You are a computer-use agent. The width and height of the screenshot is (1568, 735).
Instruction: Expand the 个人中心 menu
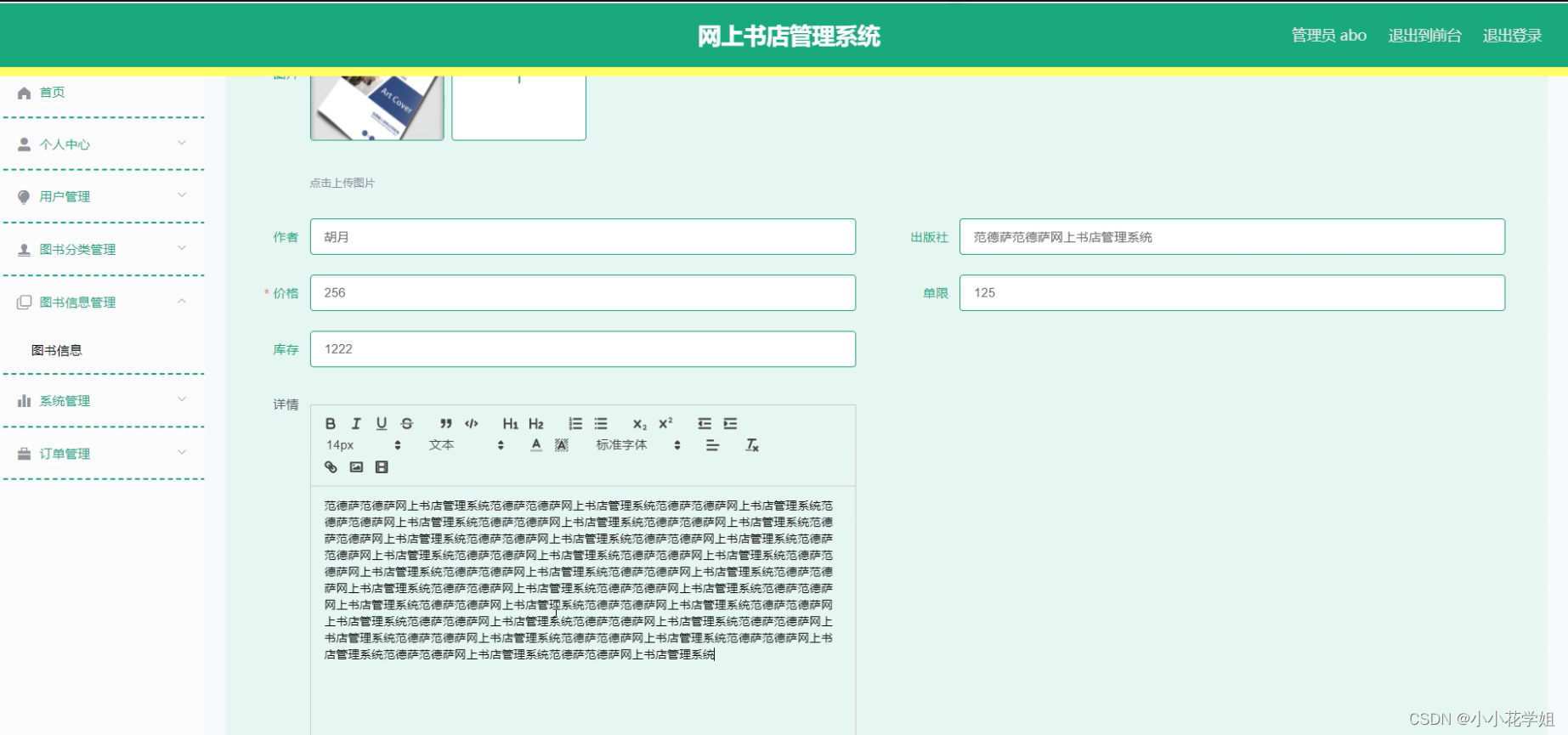[x=103, y=144]
